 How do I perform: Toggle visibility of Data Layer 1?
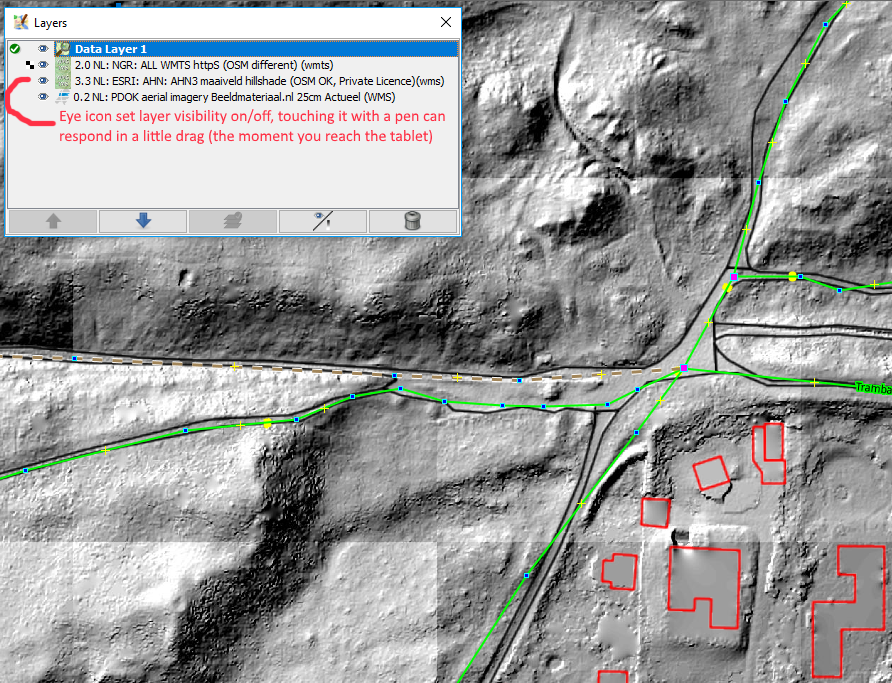tap(43, 49)
